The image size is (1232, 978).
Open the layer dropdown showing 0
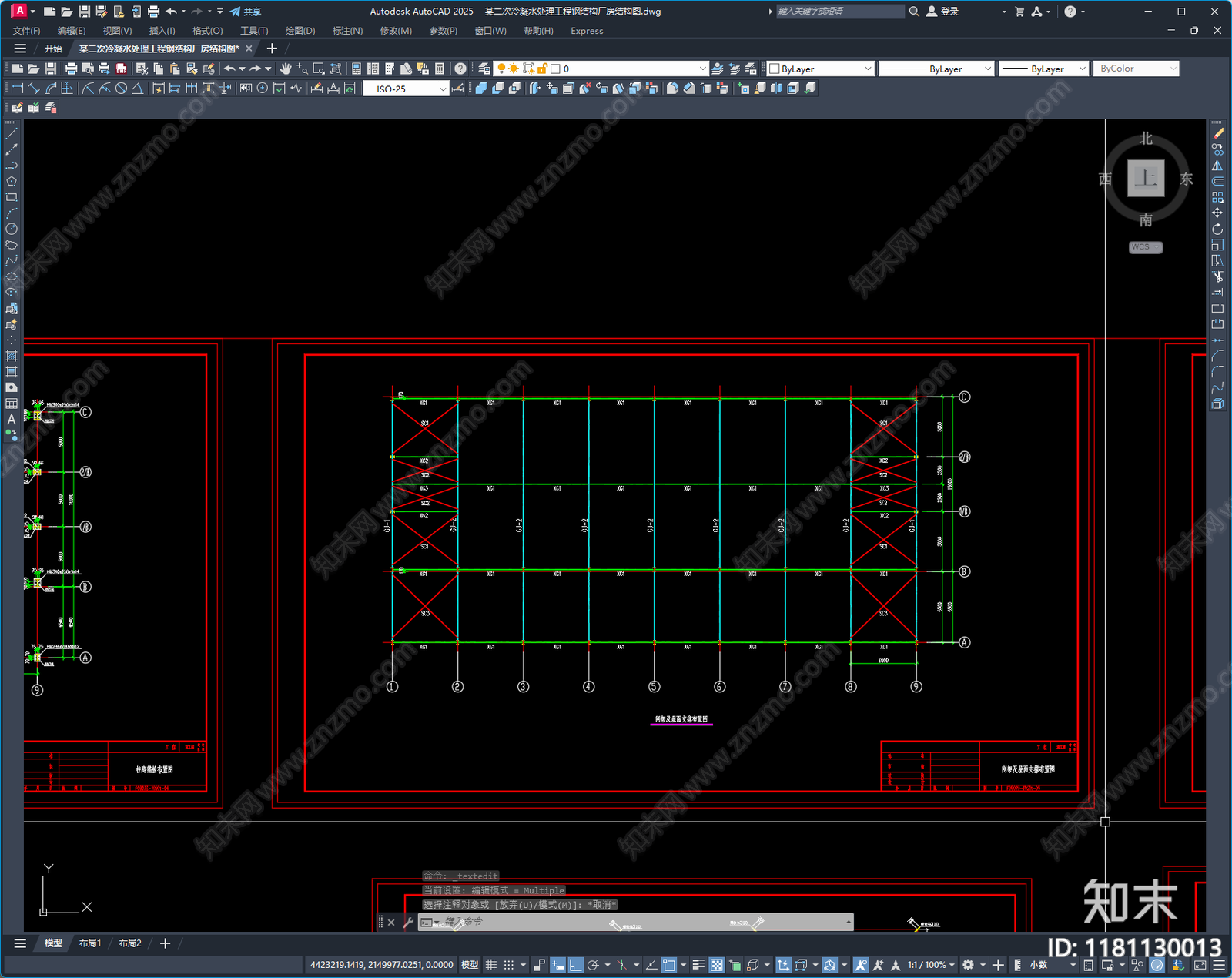pos(601,69)
